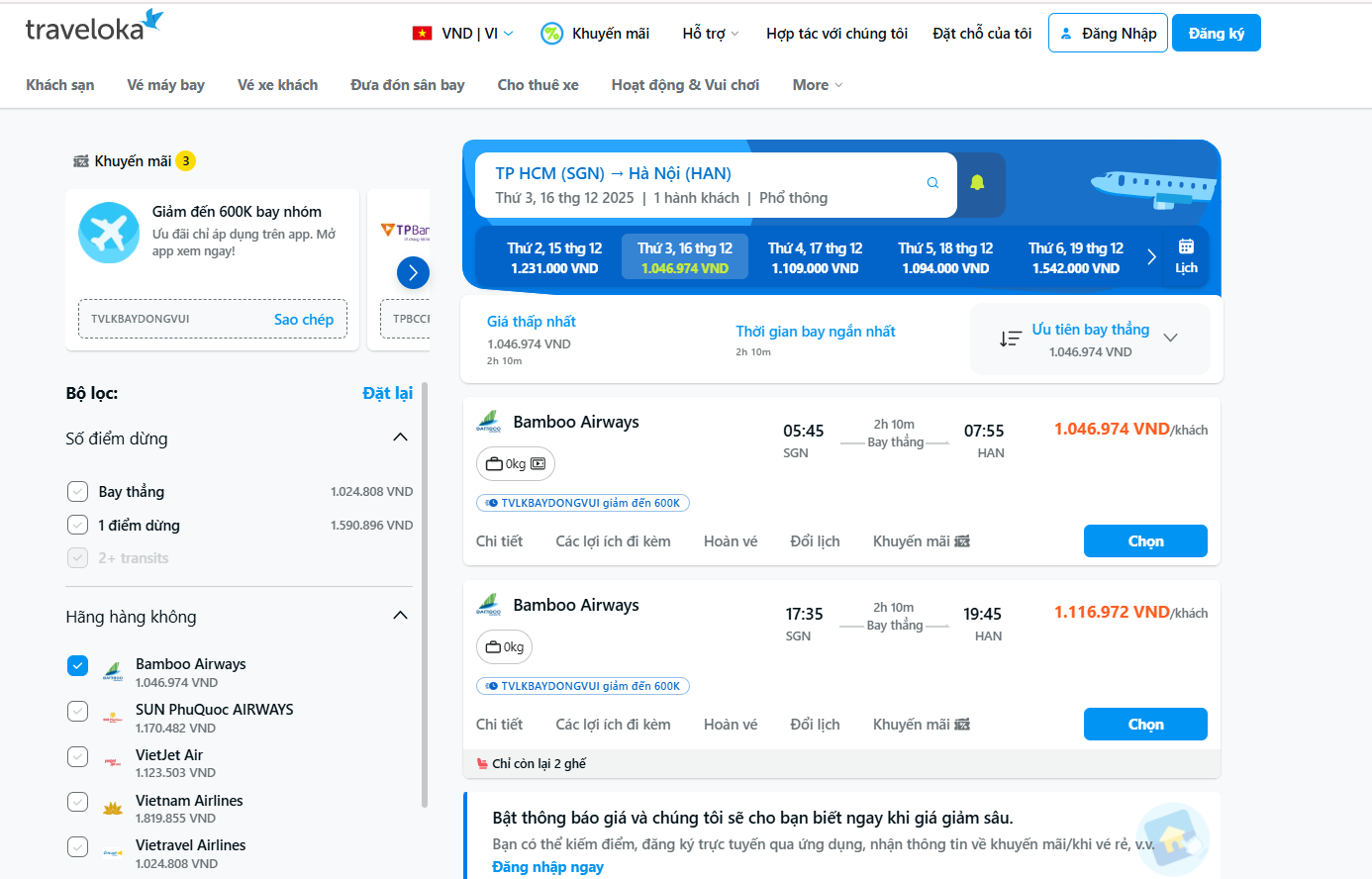Open the VND | VI currency language dropdown
Image resolution: width=1372 pixels, height=879 pixels.
point(463,34)
